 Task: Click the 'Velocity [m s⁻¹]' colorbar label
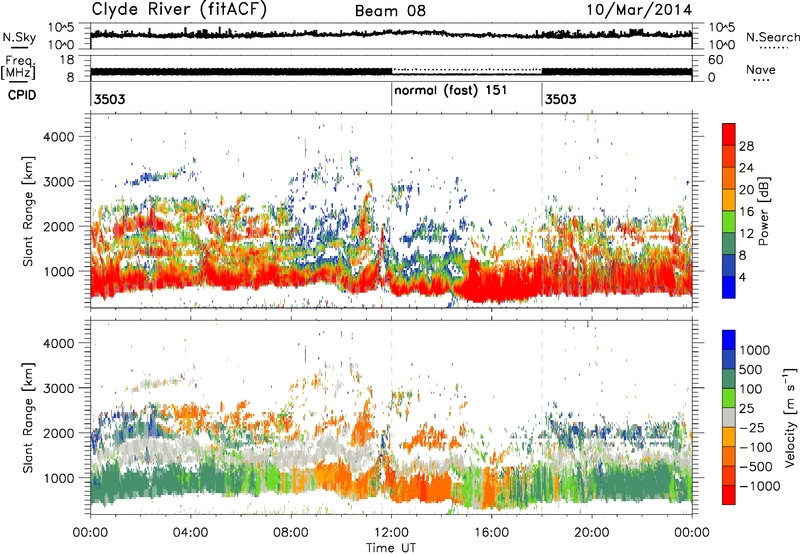coord(790,417)
